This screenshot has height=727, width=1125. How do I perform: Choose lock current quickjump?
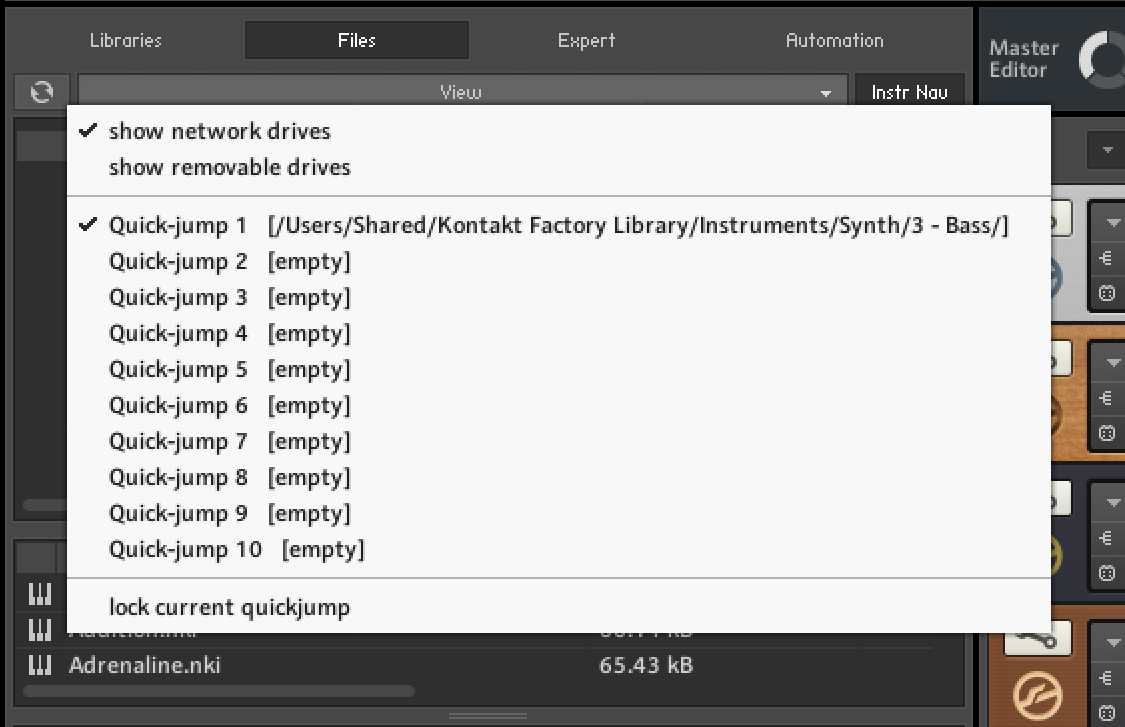pyautogui.click(x=229, y=607)
